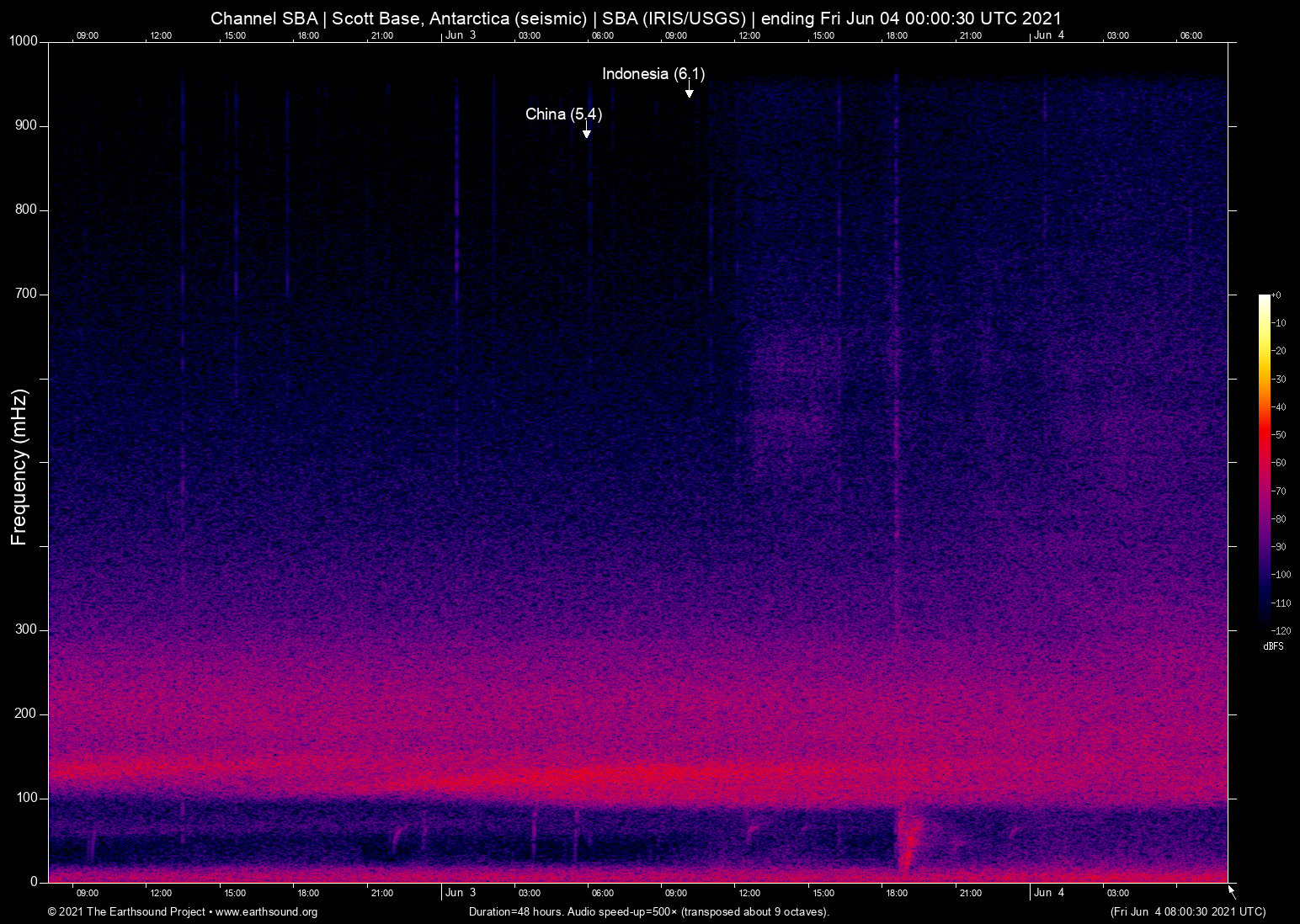1300x924 pixels.
Task: Click the www.earthsound.org text in the footer
Action: 266,912
